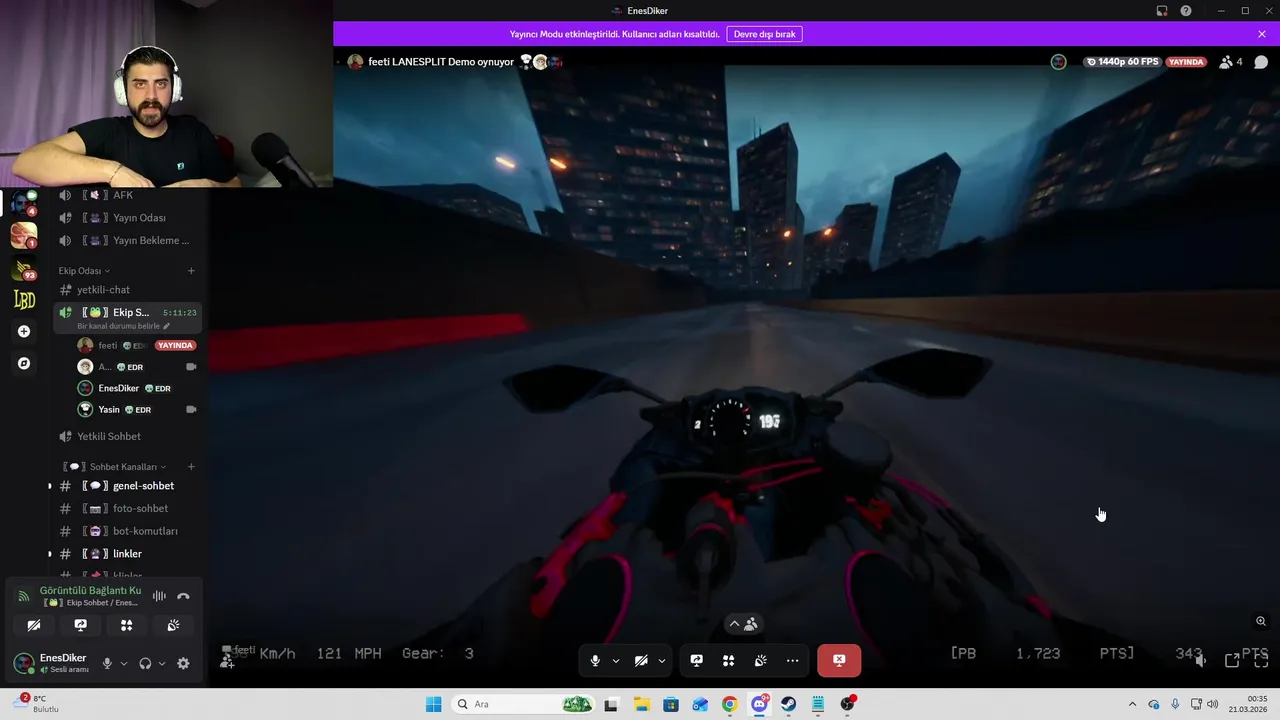Viewport: 1280px width, 720px height.
Task: Open yetkili-chat text channel
Action: coord(128,290)
